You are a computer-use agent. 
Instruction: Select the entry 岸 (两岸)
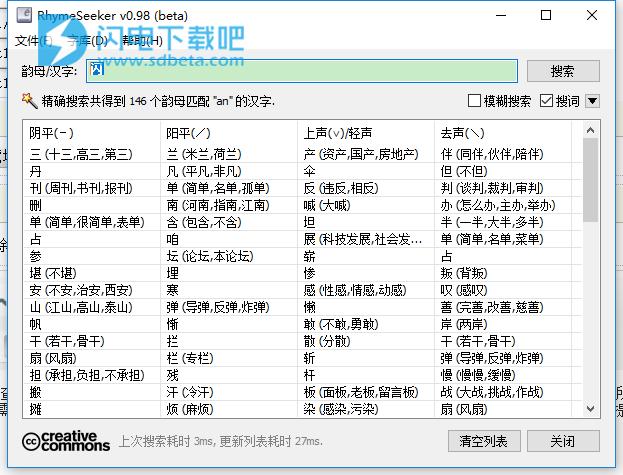(464, 325)
